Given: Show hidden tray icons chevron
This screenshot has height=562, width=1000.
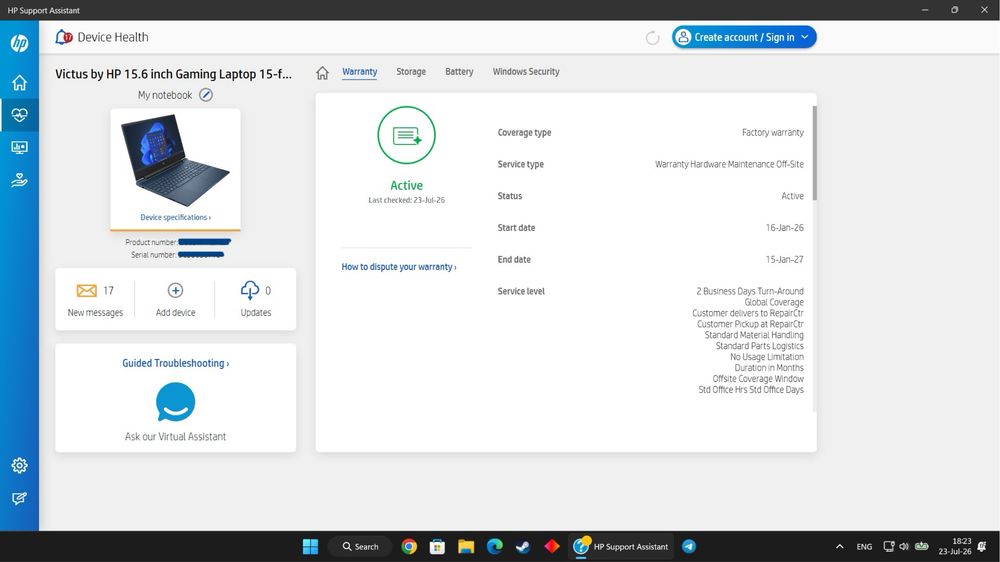Looking at the screenshot, I should click(839, 547).
